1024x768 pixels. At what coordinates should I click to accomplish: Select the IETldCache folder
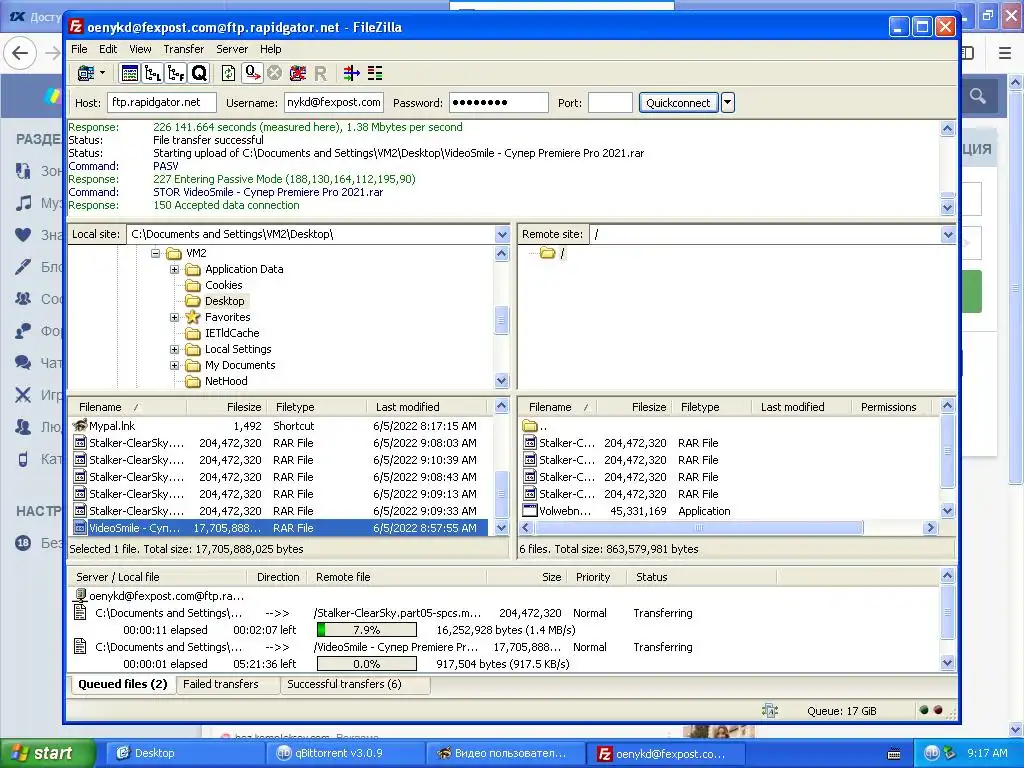[232, 333]
